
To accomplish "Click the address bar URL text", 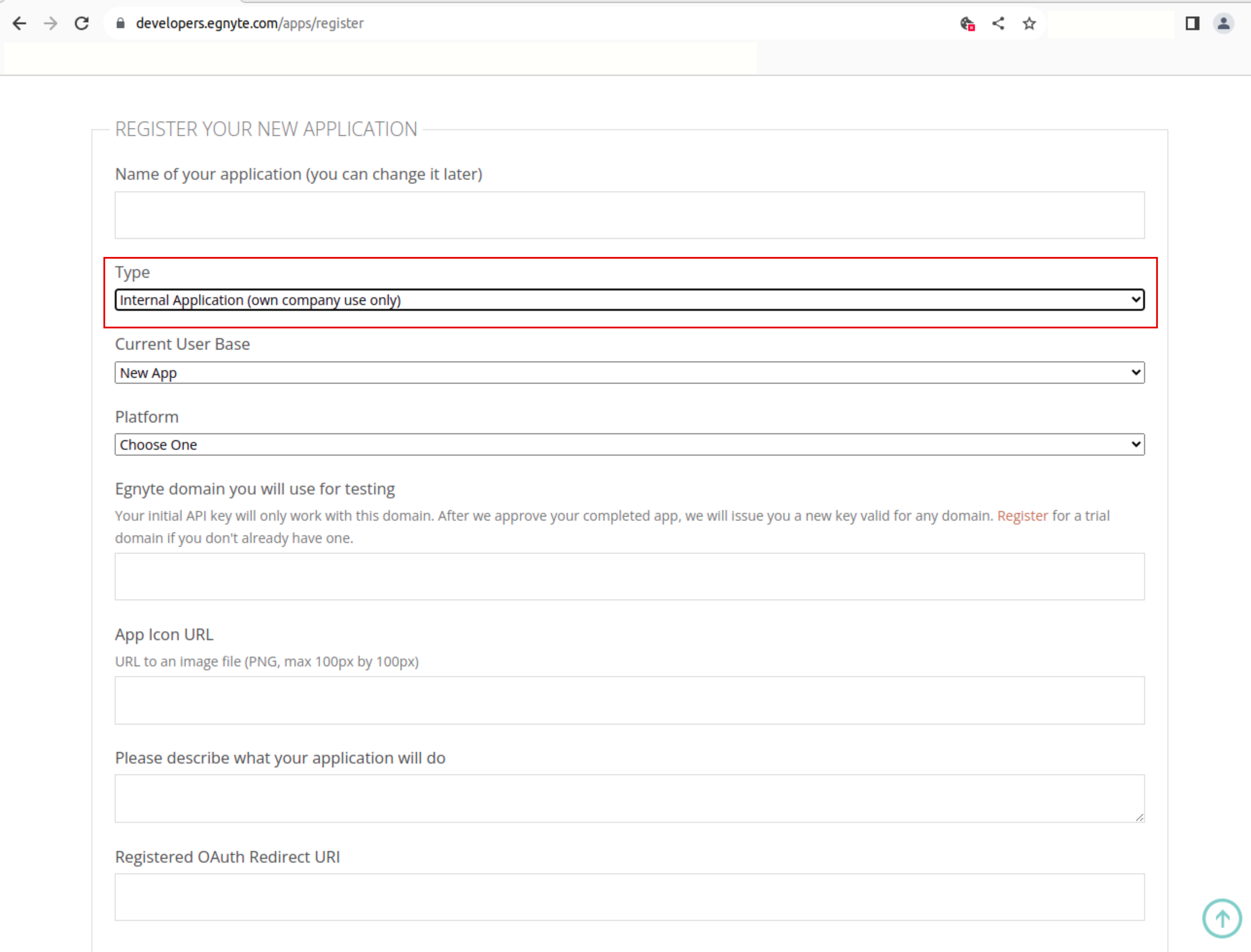I will click(249, 23).
